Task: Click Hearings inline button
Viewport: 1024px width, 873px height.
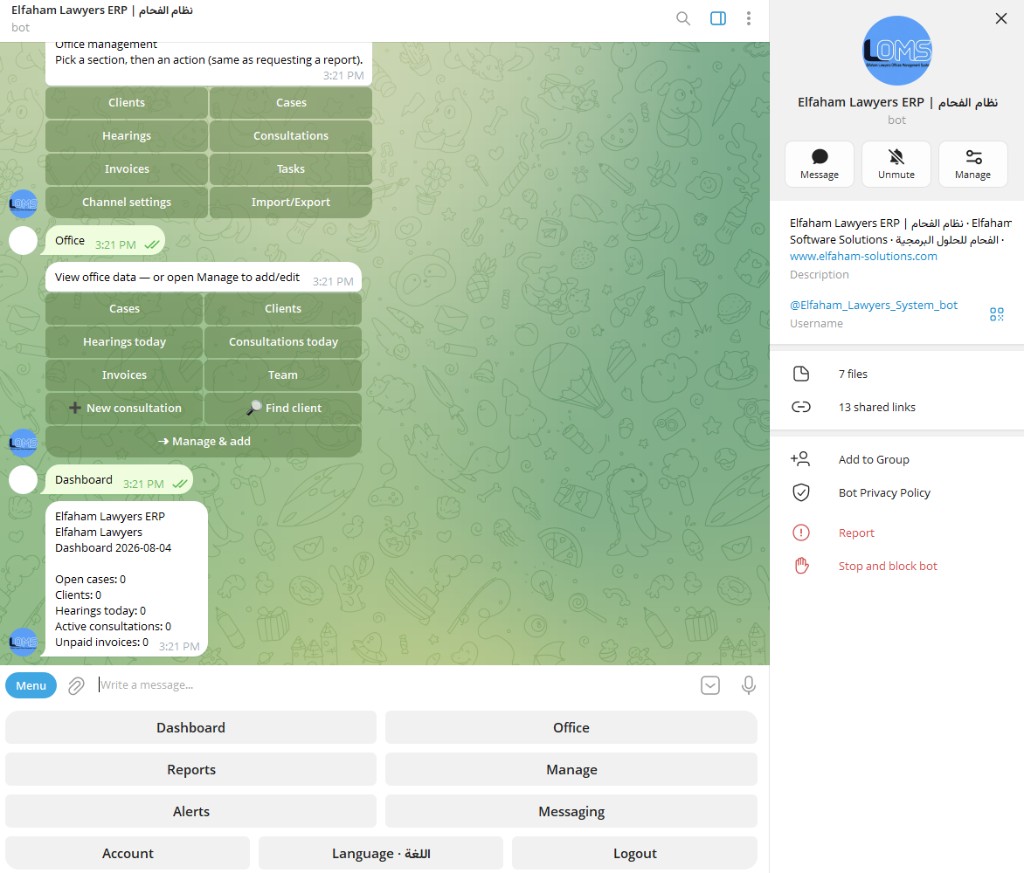Action: click(x=127, y=136)
